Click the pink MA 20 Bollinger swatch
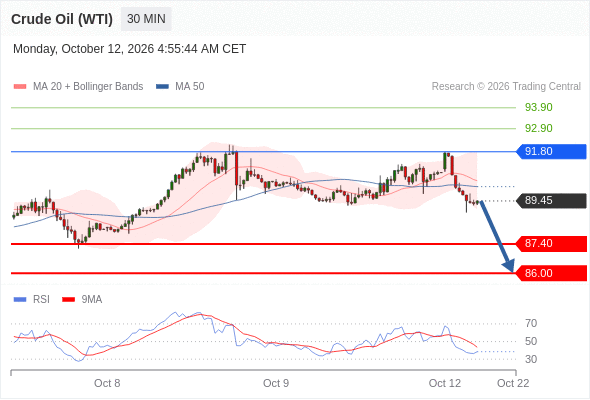Screen dimensions: 590x400 coord(20,87)
